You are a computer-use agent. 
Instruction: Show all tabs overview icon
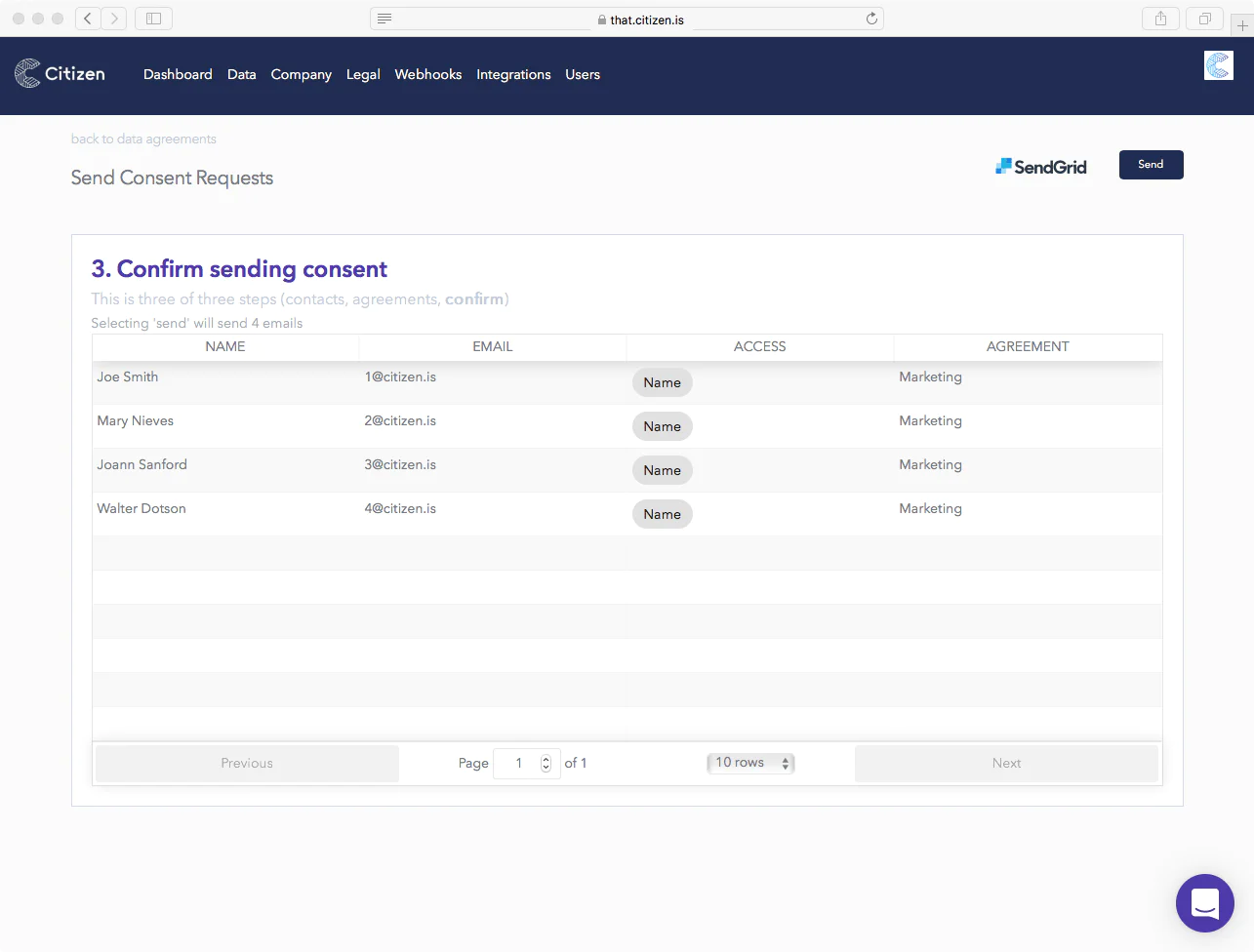point(1205,19)
